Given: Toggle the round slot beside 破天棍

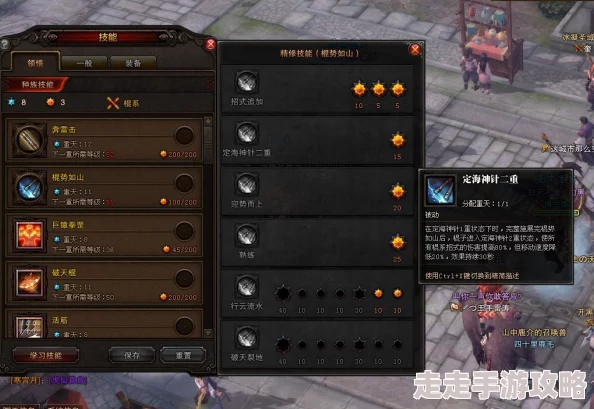Looking at the screenshot, I should click(x=184, y=279).
